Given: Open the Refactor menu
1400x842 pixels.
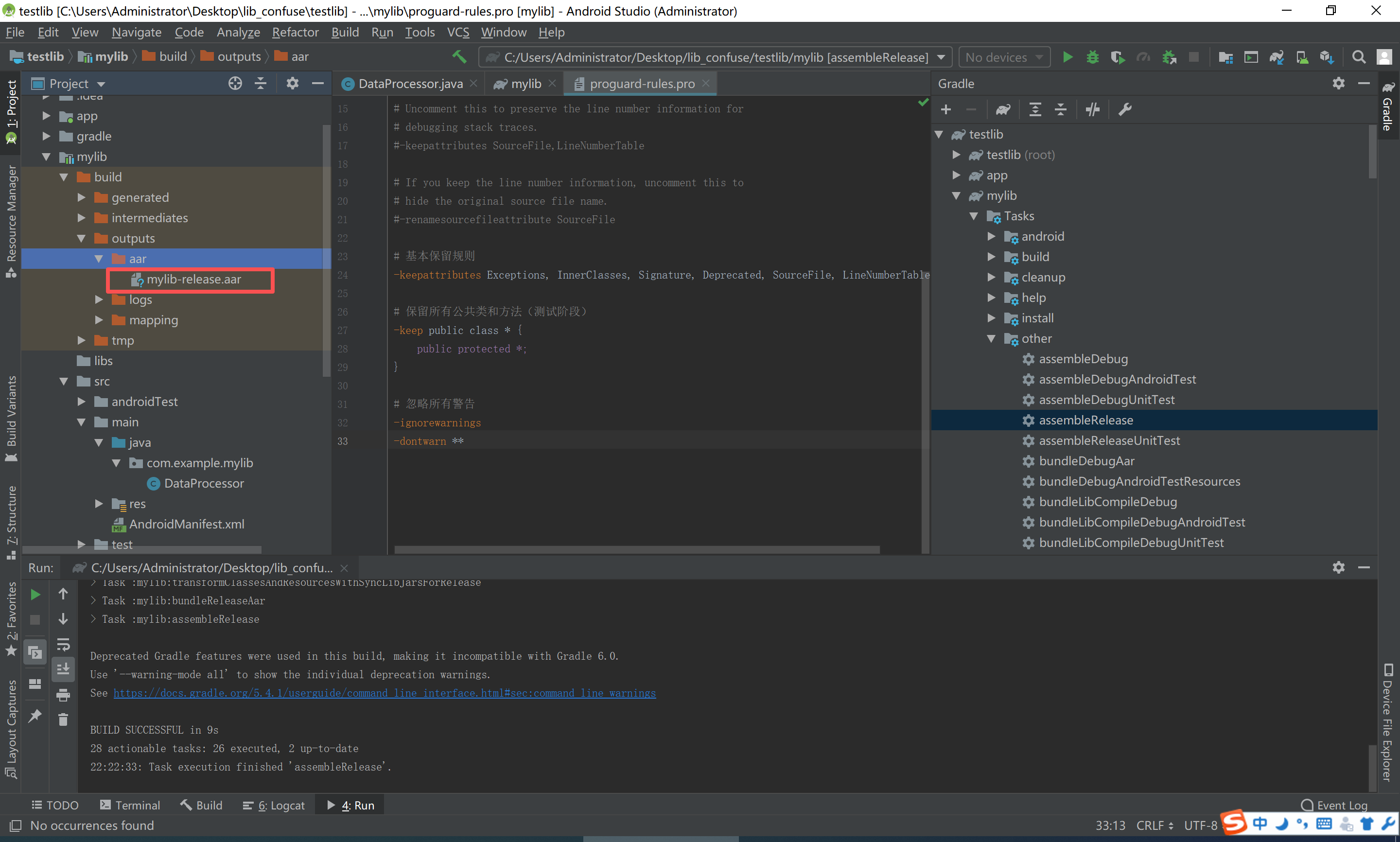Looking at the screenshot, I should (x=295, y=33).
